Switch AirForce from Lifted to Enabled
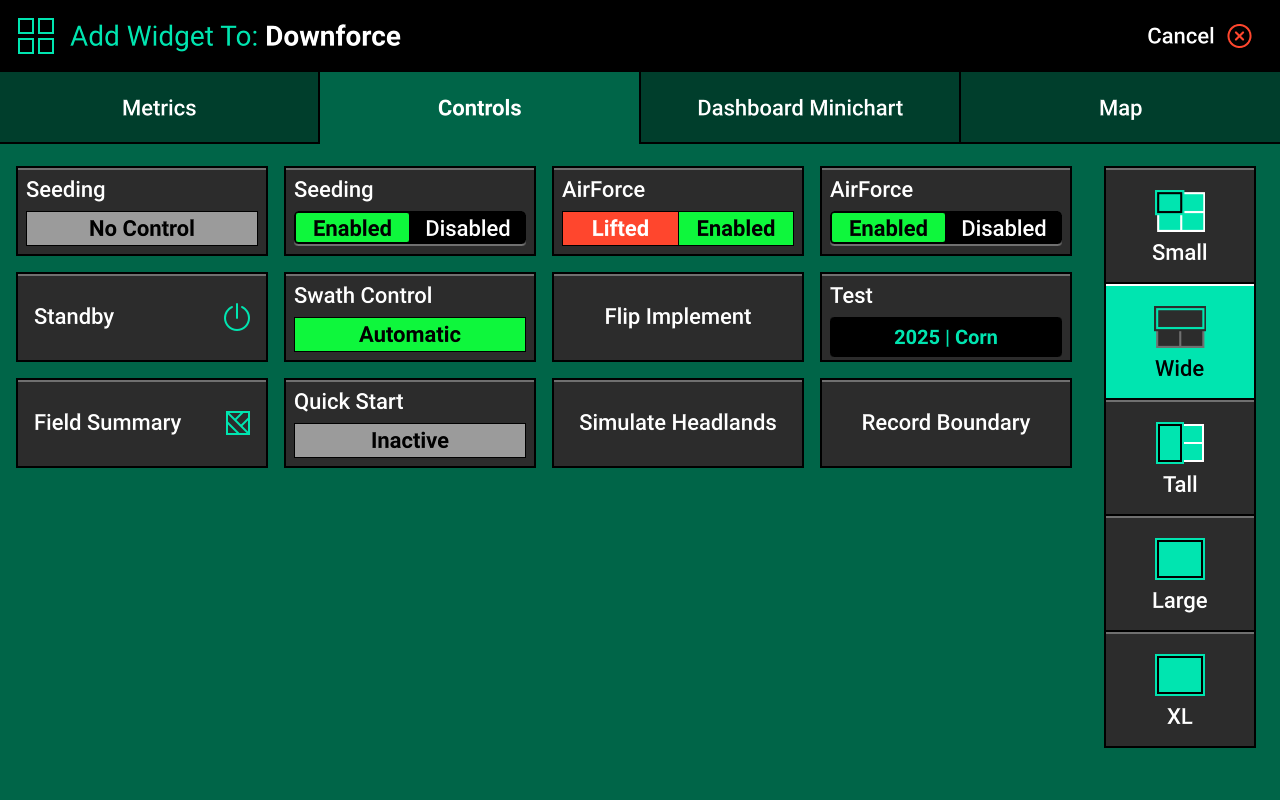This screenshot has width=1280, height=800. [x=736, y=228]
